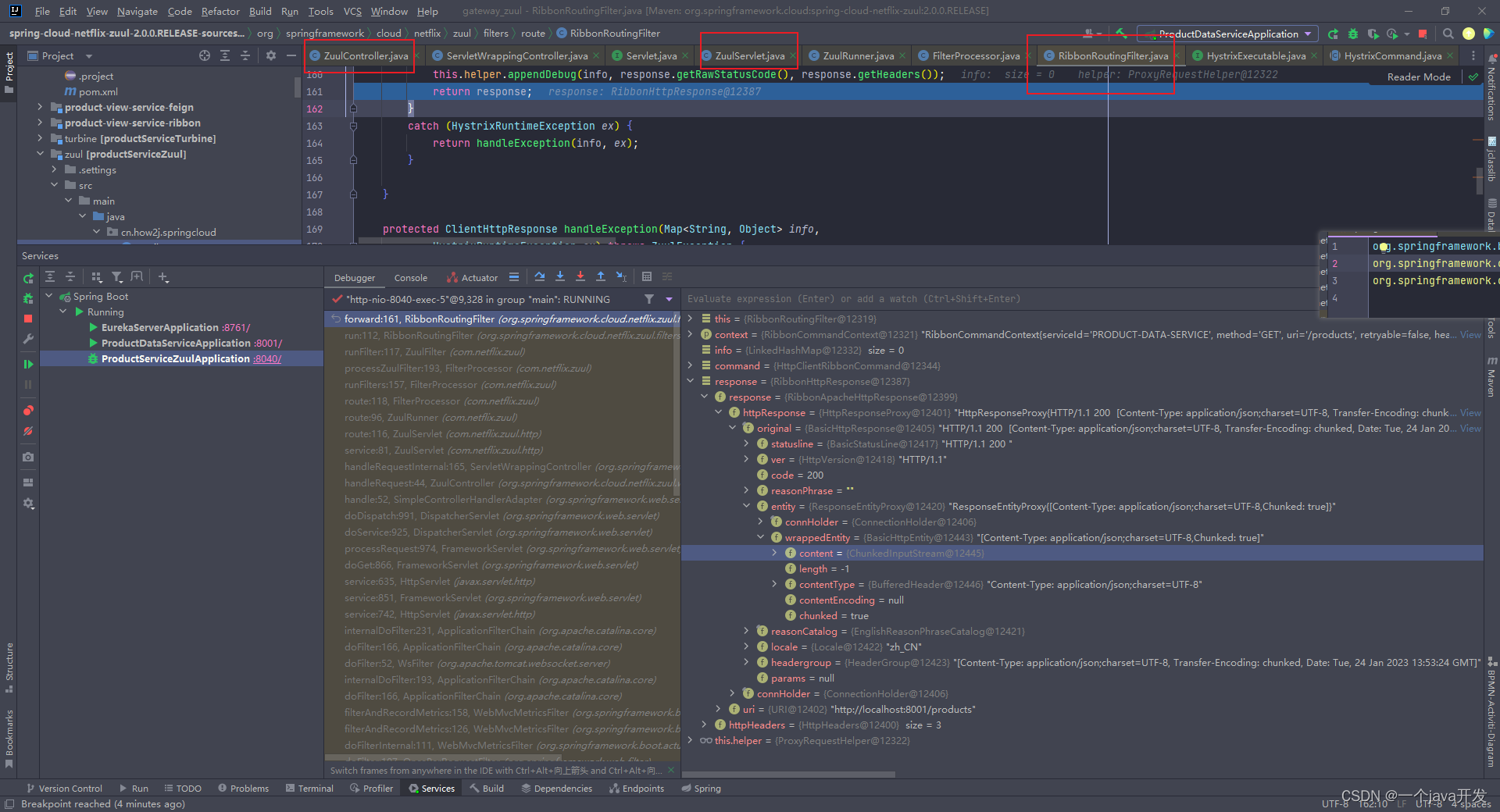
Task: Click red Stop icon in Services strip
Action: (28, 319)
